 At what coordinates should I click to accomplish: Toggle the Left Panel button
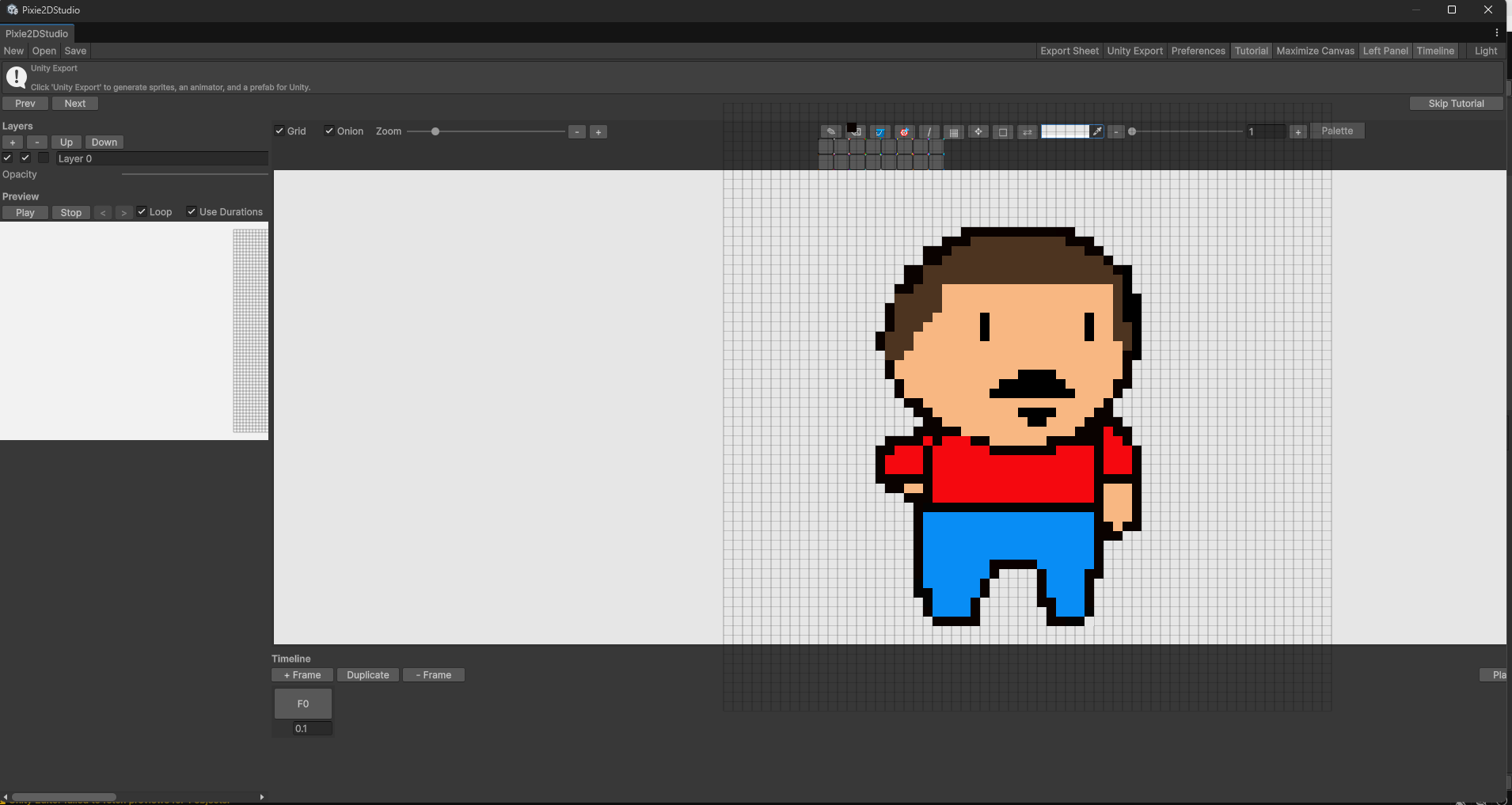point(1385,51)
